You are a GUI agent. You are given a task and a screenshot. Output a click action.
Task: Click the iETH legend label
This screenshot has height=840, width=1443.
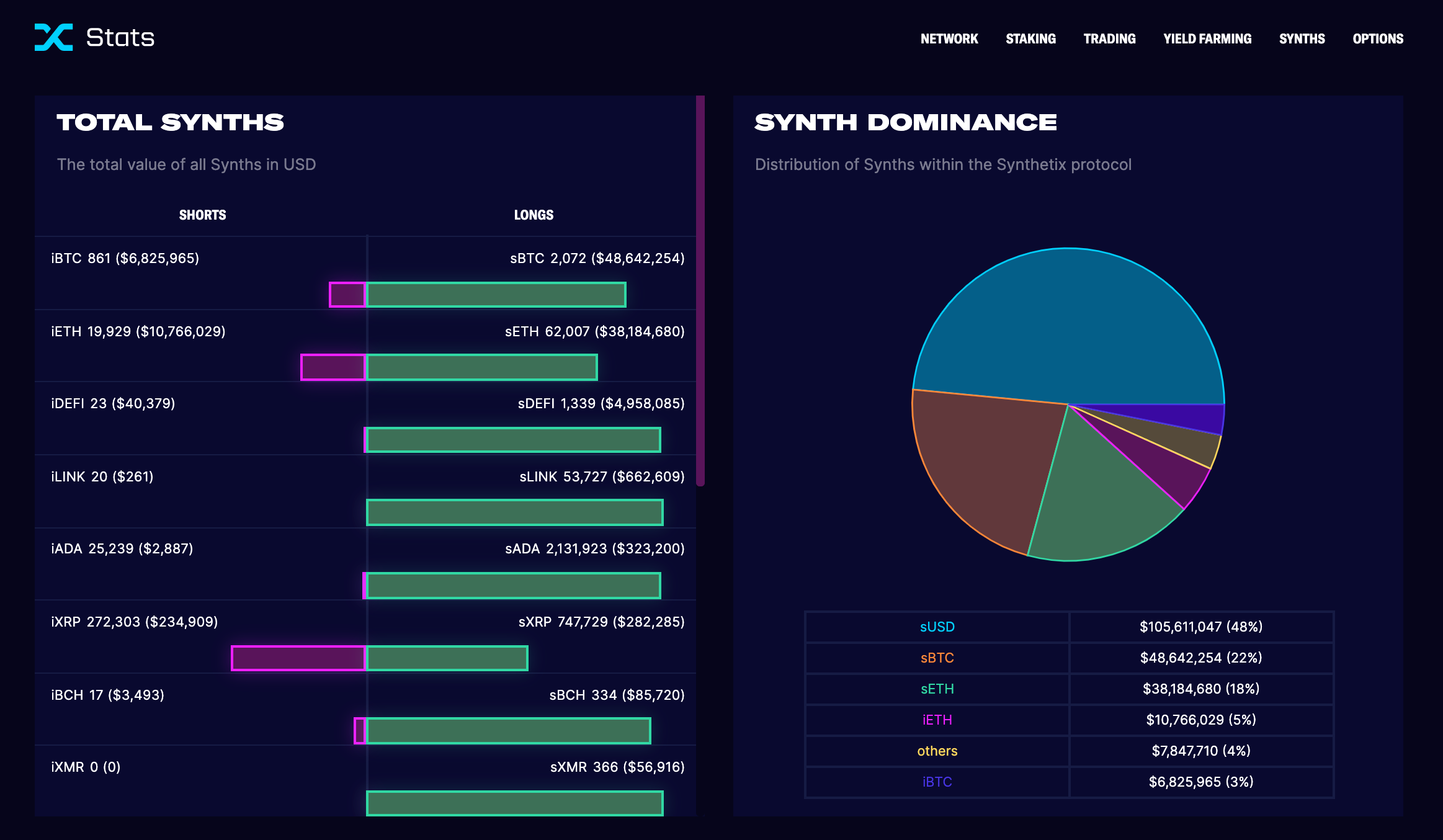tap(937, 720)
